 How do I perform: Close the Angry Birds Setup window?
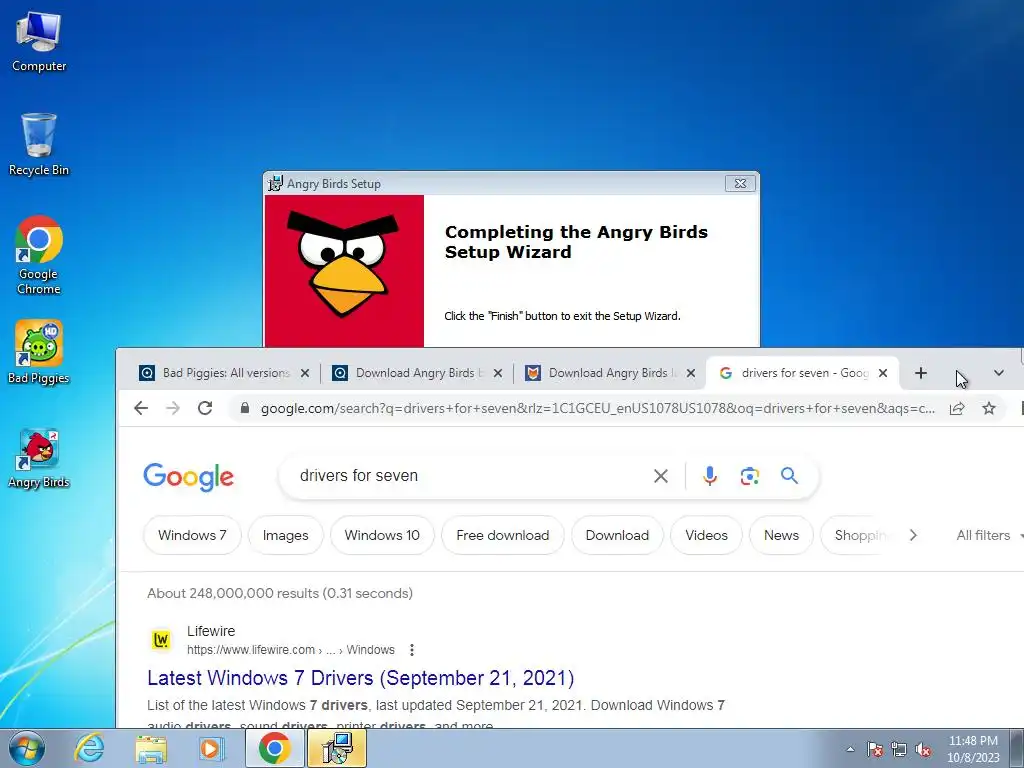pos(740,184)
